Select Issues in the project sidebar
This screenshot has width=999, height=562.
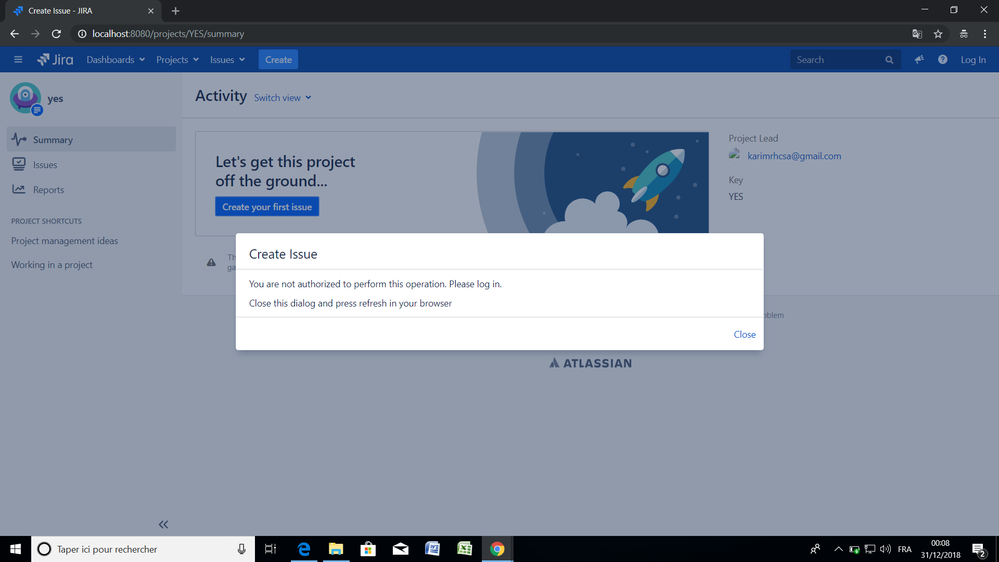91,164
